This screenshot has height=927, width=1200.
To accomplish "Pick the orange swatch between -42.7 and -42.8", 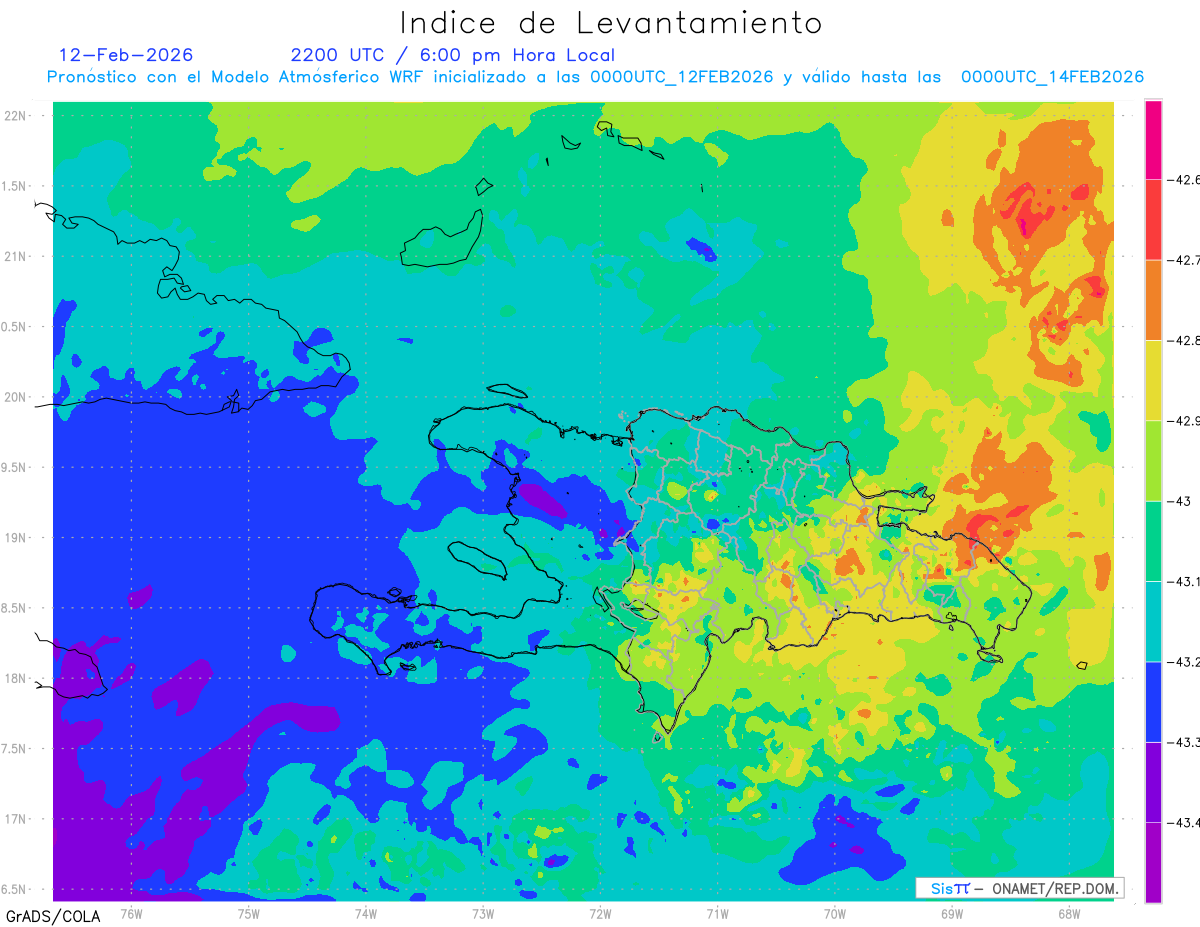I will tap(1153, 300).
